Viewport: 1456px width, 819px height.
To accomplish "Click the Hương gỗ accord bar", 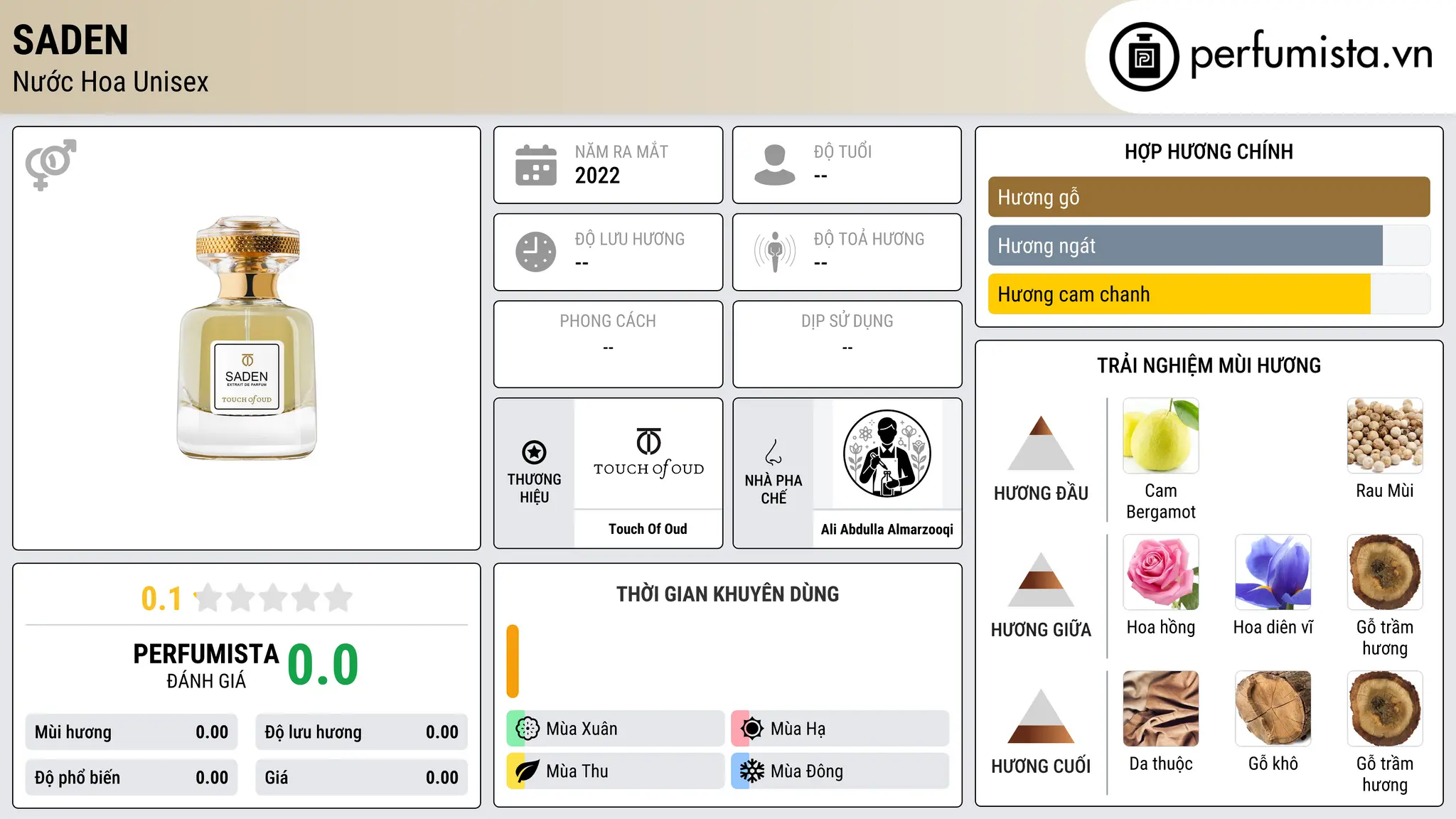I will pyautogui.click(x=1209, y=197).
